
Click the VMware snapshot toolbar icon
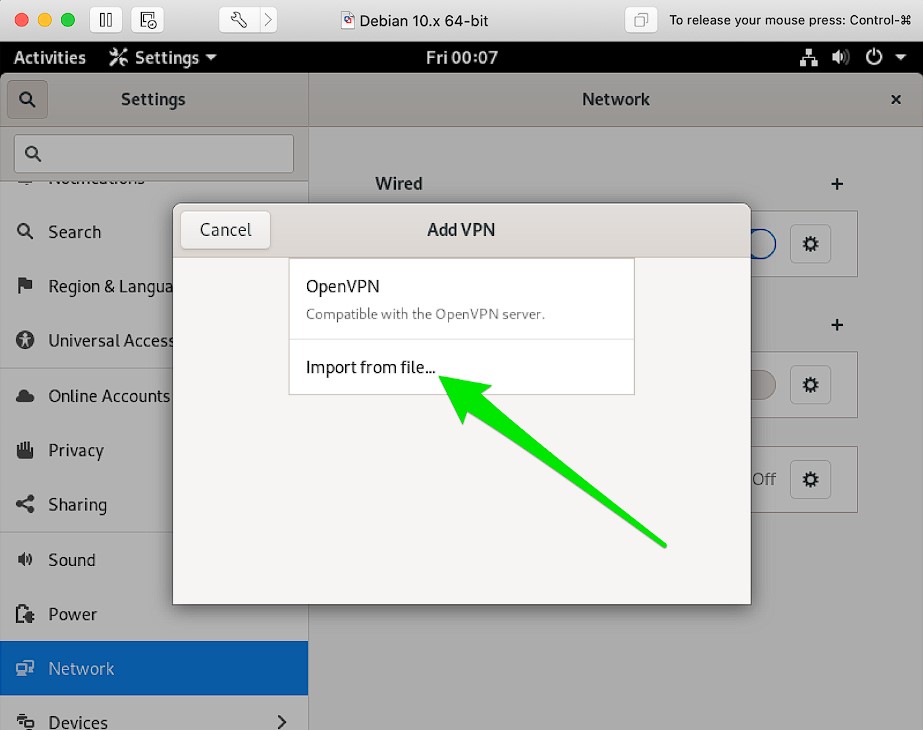(148, 20)
